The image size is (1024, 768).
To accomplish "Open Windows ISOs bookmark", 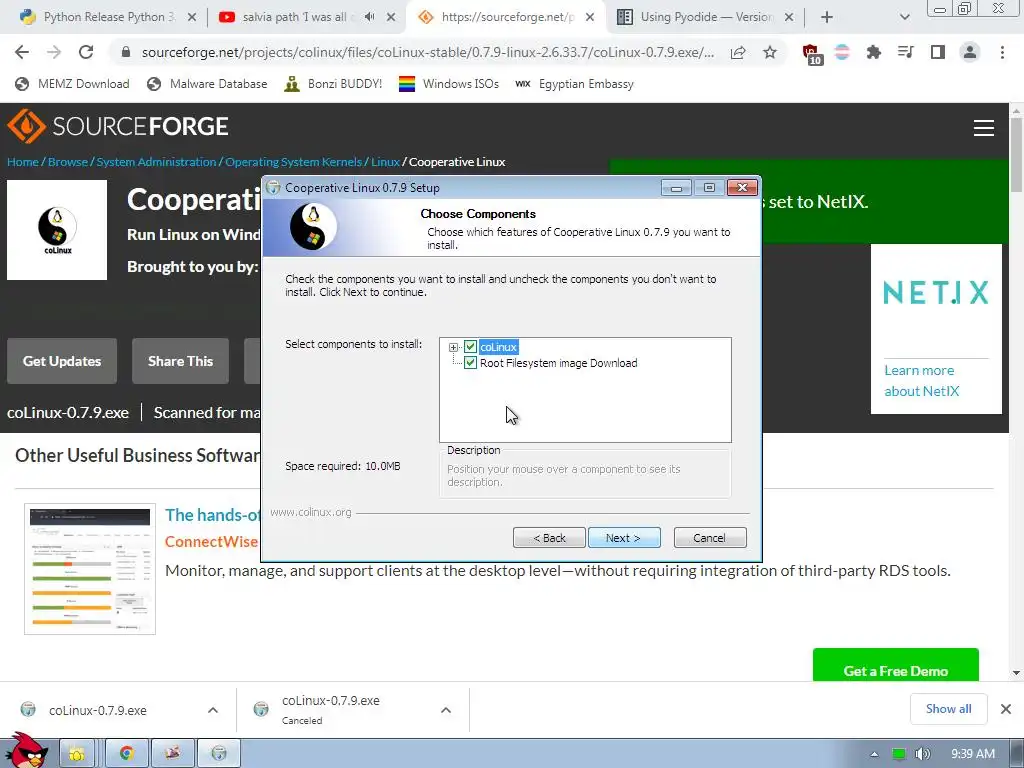I will point(449,84).
